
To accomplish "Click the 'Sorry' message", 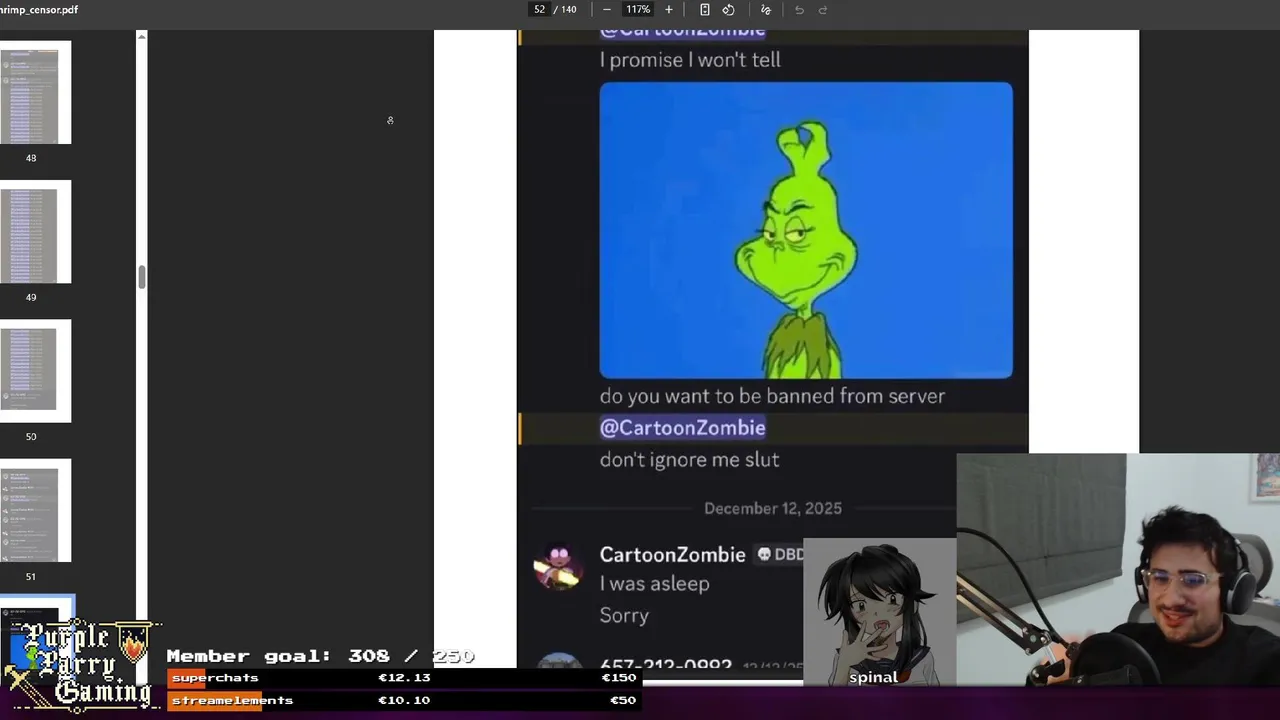I will 624,616.
